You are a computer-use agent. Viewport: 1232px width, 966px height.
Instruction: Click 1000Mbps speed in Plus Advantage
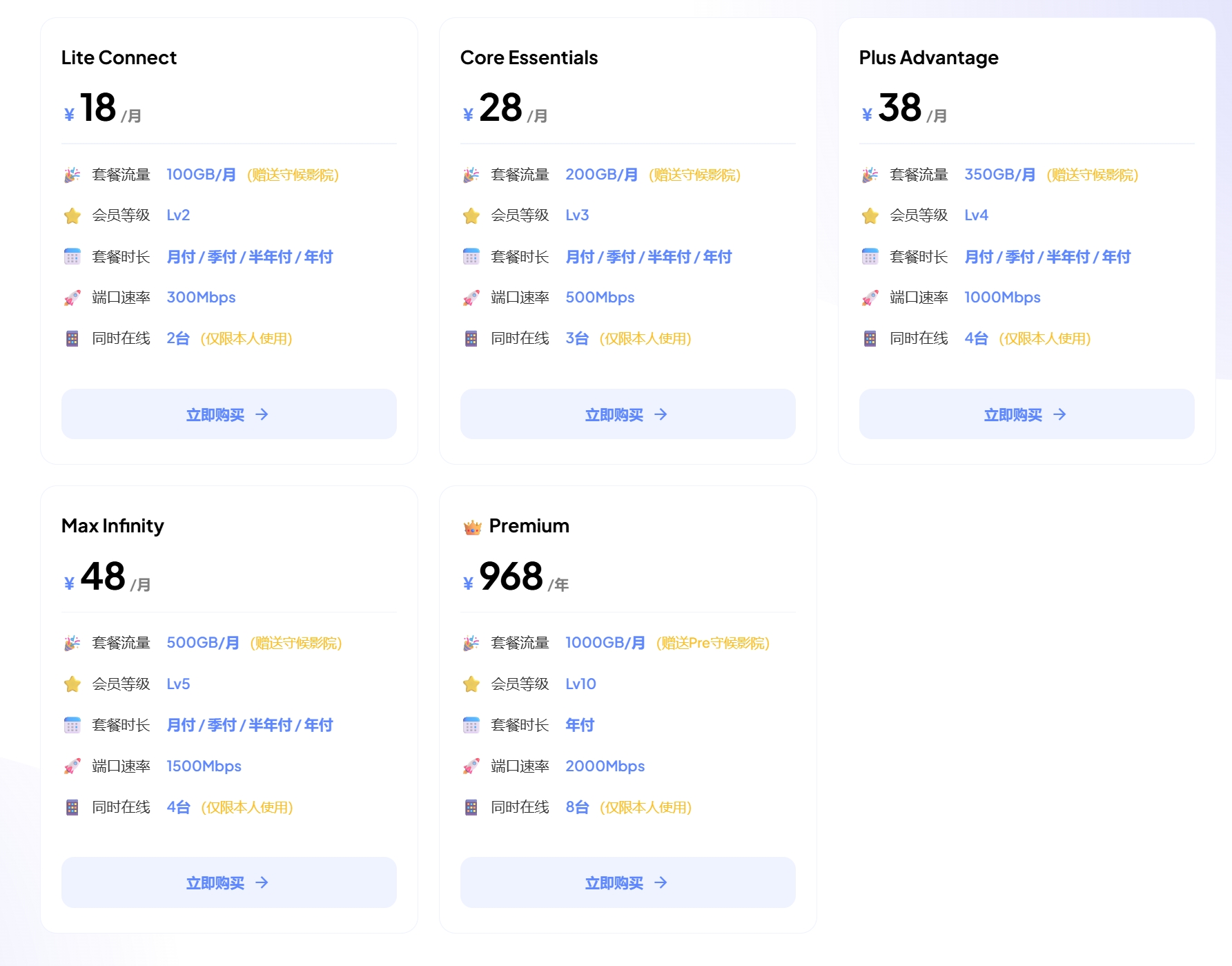[x=1002, y=298]
